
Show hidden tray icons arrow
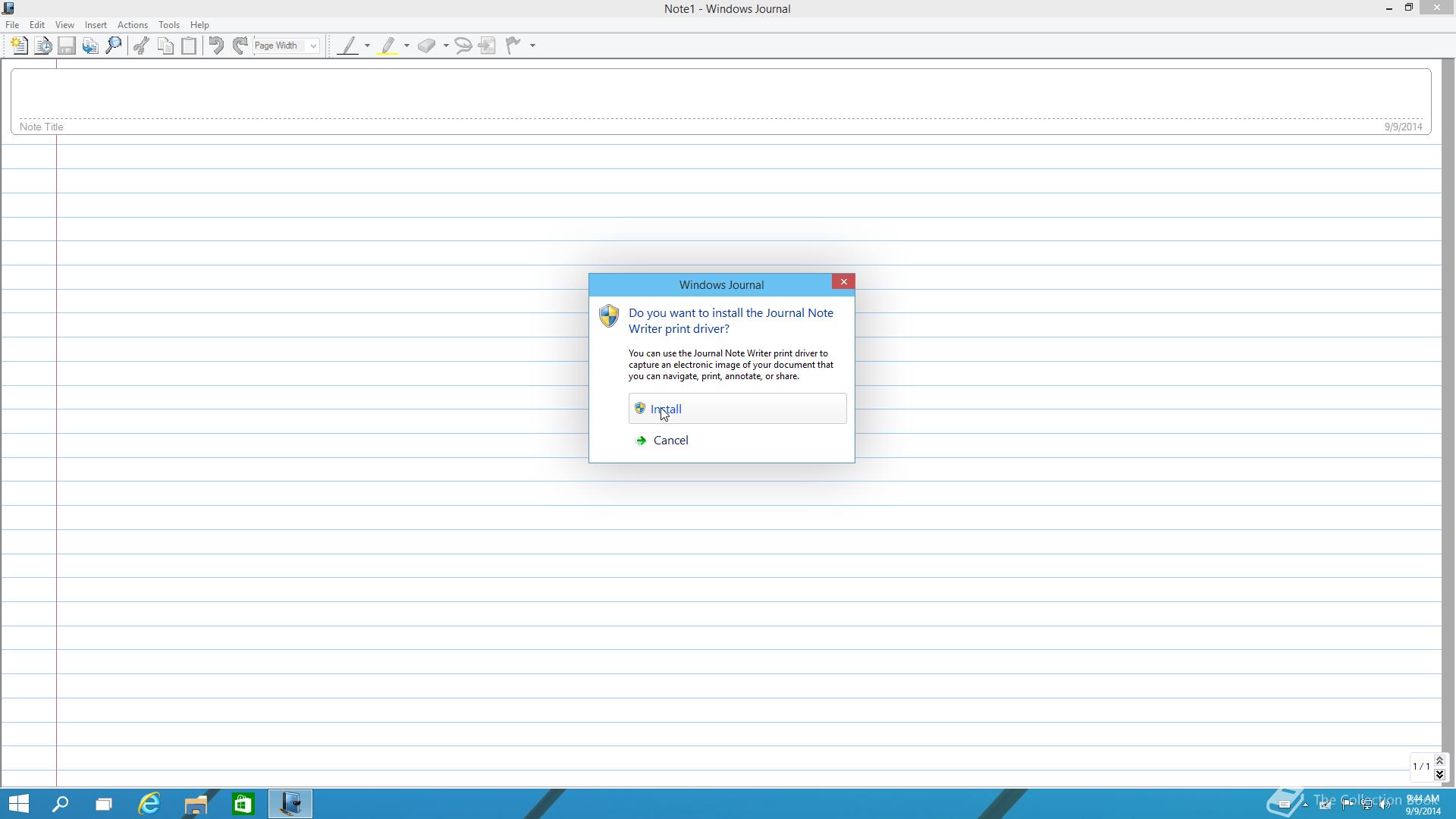point(1305,805)
